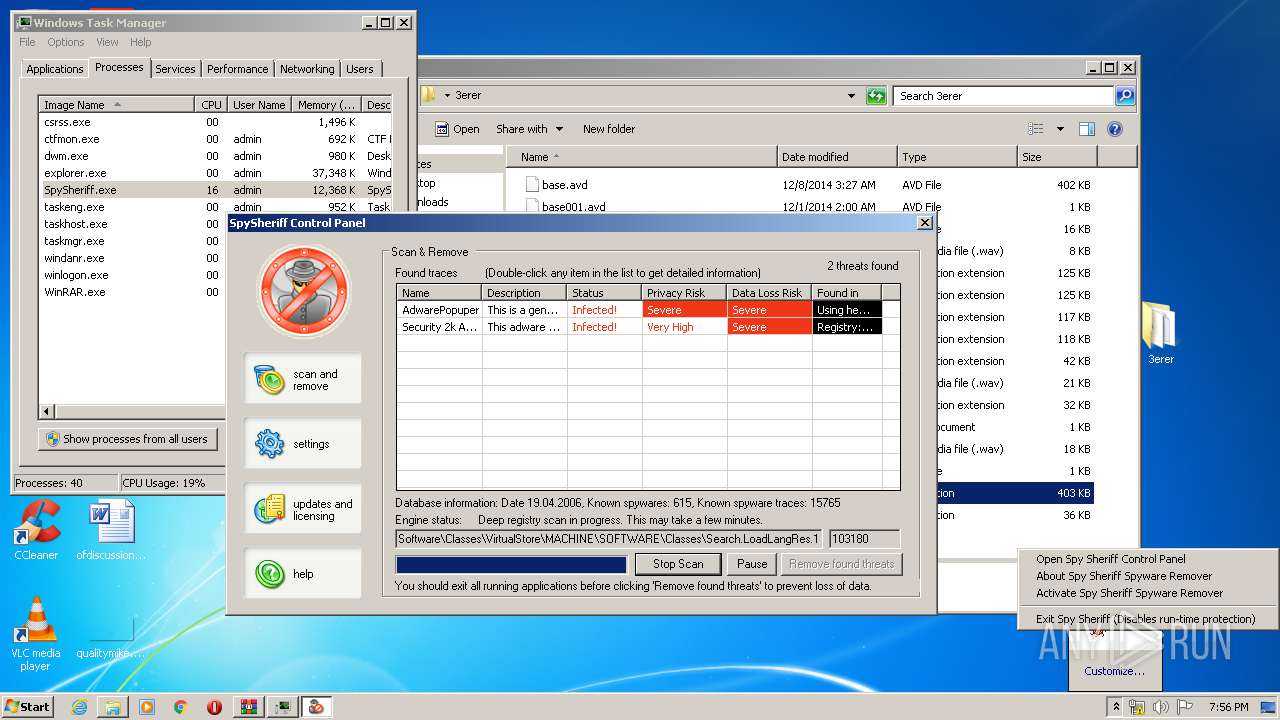Open SpySheriff help
Viewport: 1280px width, 720px height.
click(x=302, y=573)
